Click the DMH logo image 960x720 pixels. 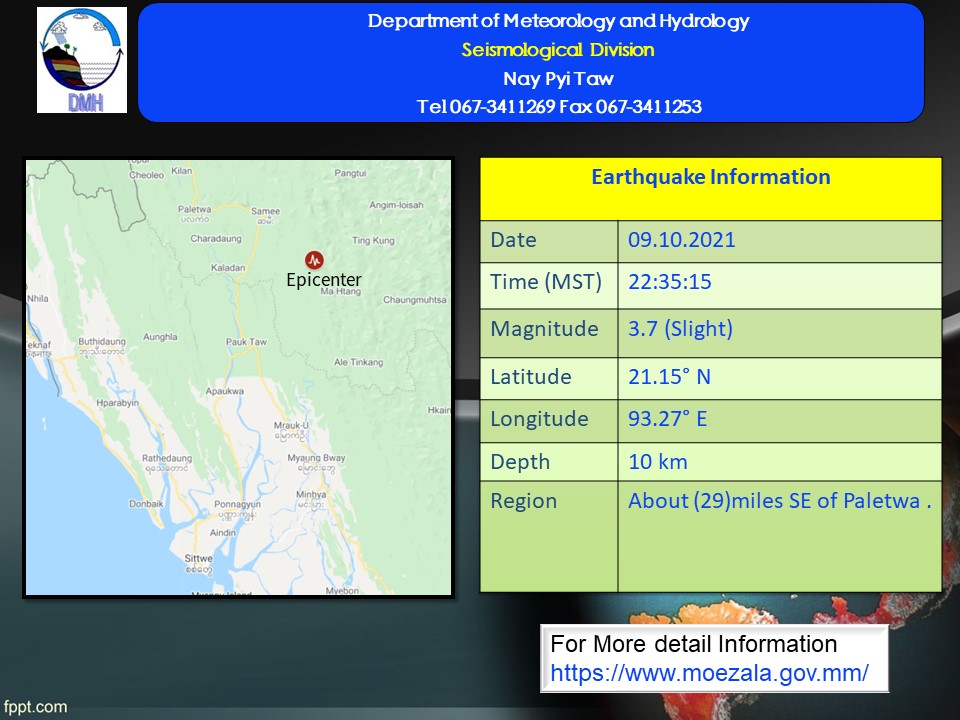(x=82, y=60)
